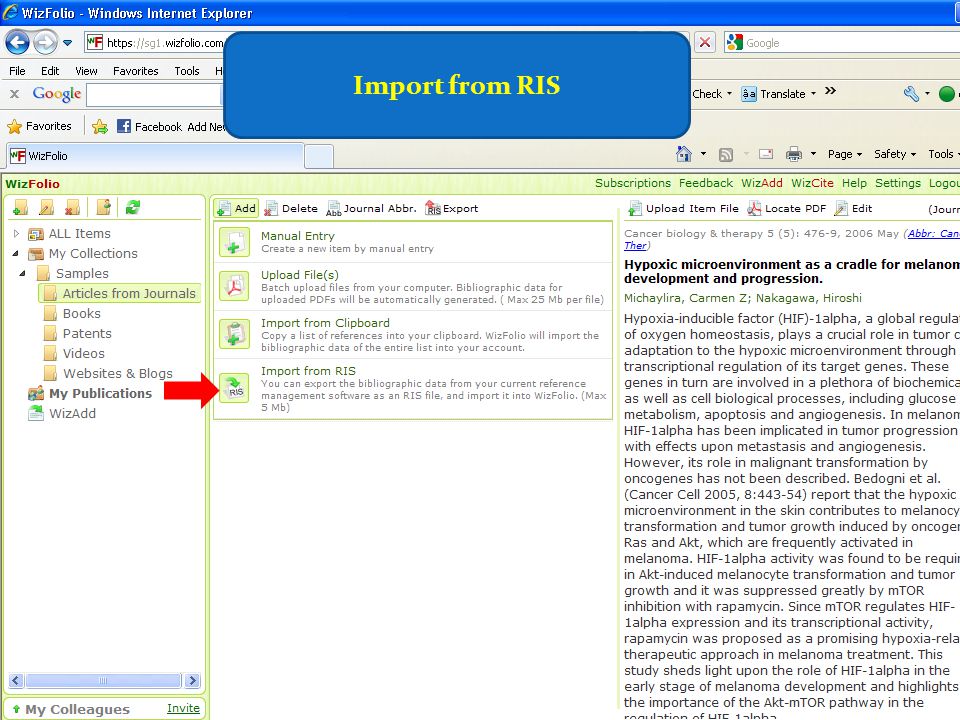Screen dimensions: 960x720
Task: Click the Feedback link
Action: click(x=705, y=183)
